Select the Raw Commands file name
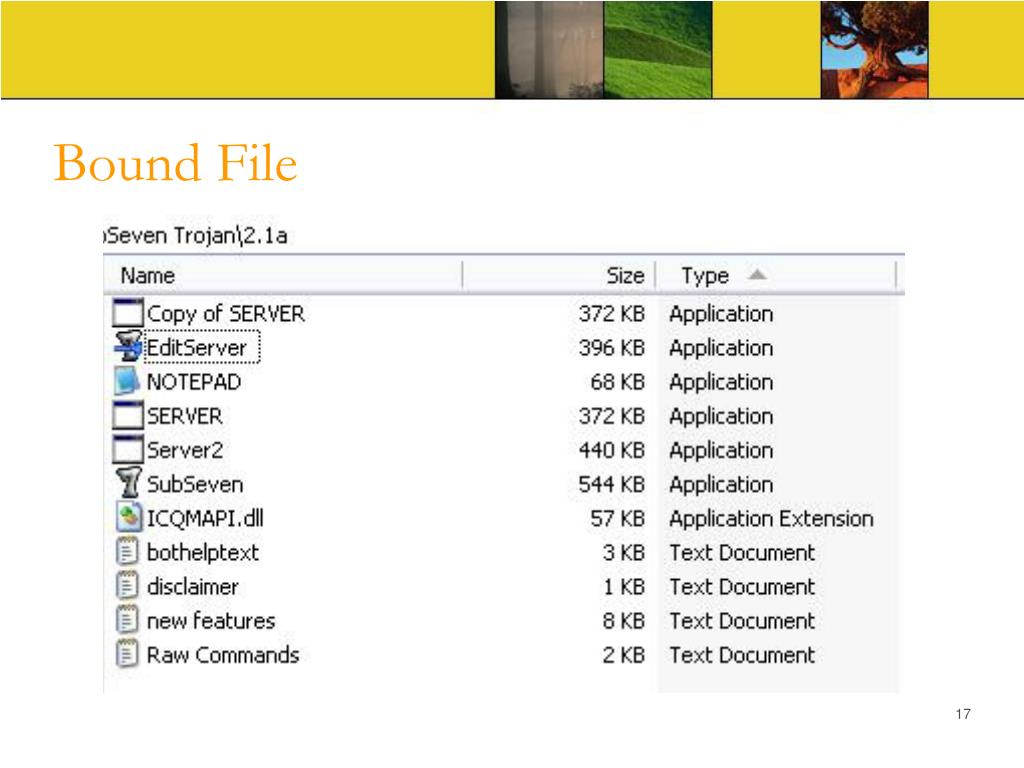Screen dimensions: 1024x768 click(223, 654)
